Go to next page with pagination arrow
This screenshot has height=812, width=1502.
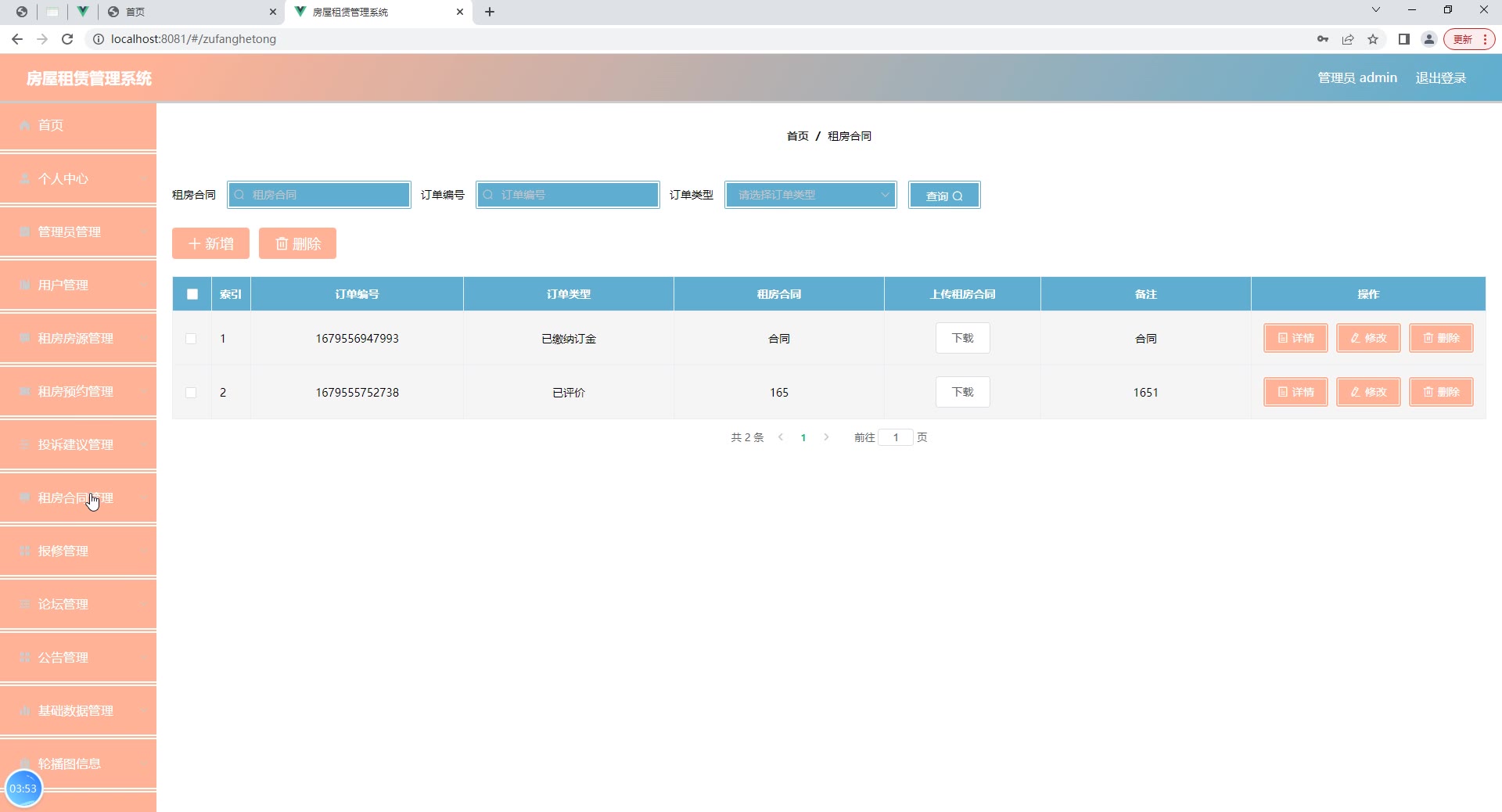pyautogui.click(x=826, y=437)
